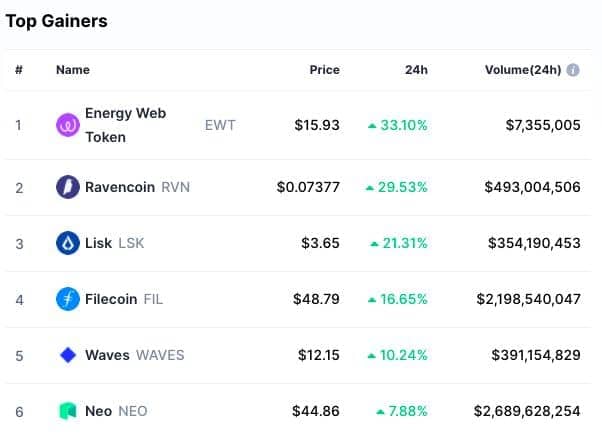The image size is (602, 436).
Task: Sort by the # rank column header
Action: (x=19, y=70)
